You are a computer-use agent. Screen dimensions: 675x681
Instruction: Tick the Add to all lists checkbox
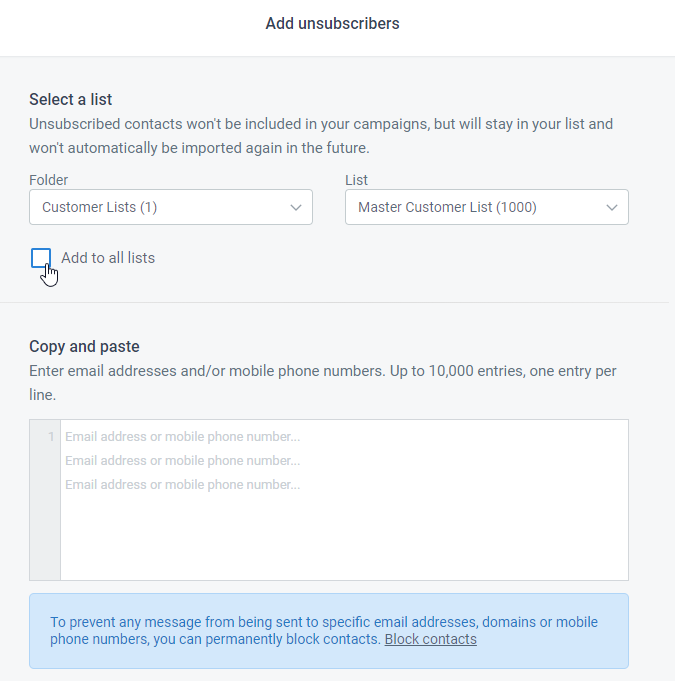coord(41,258)
